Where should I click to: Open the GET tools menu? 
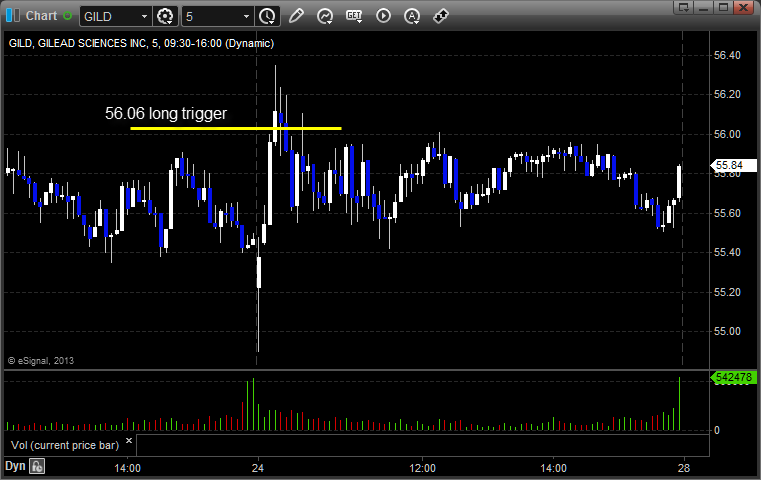click(x=354, y=16)
